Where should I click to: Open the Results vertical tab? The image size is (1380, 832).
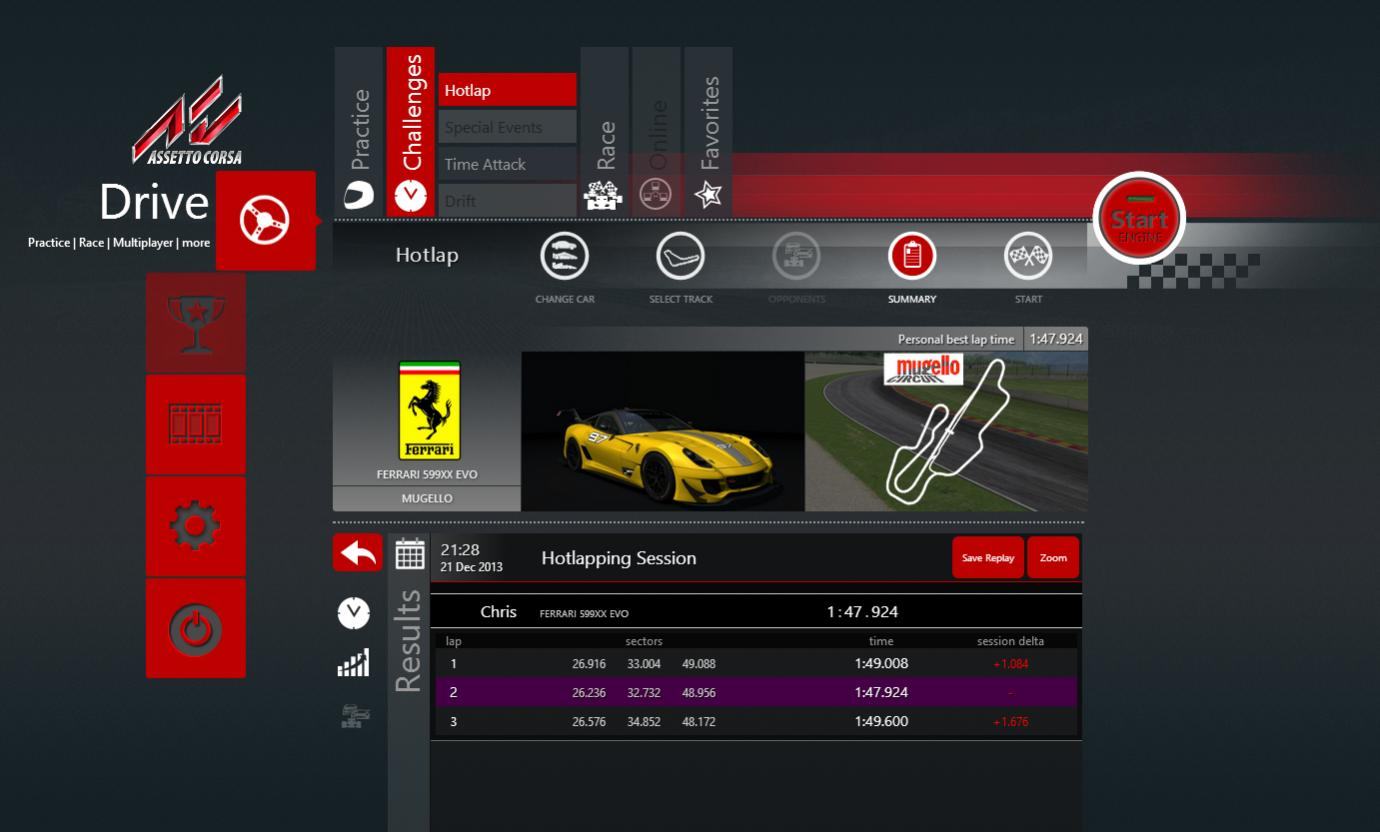[x=409, y=641]
